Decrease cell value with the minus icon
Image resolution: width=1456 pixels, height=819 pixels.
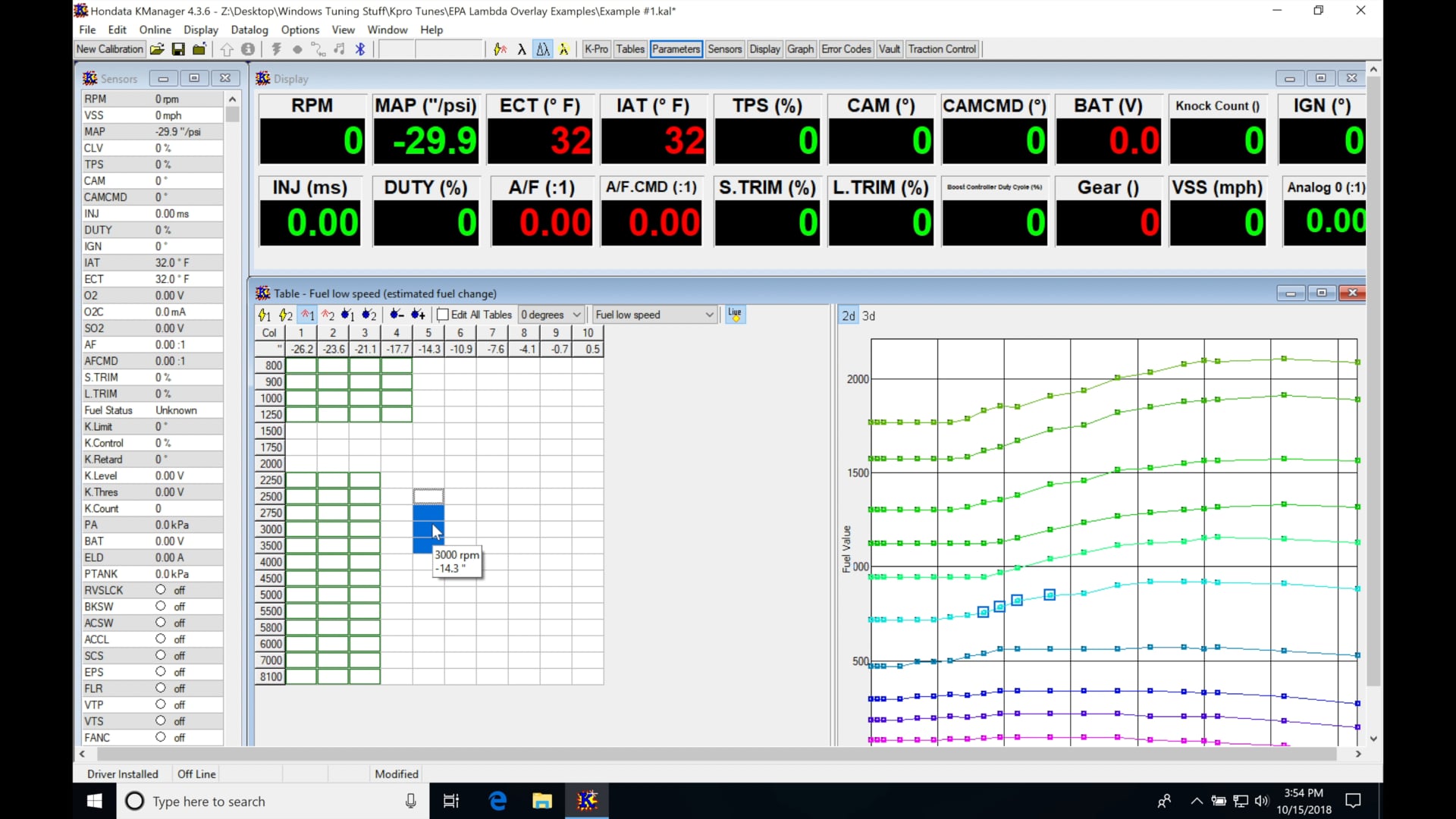tap(397, 315)
